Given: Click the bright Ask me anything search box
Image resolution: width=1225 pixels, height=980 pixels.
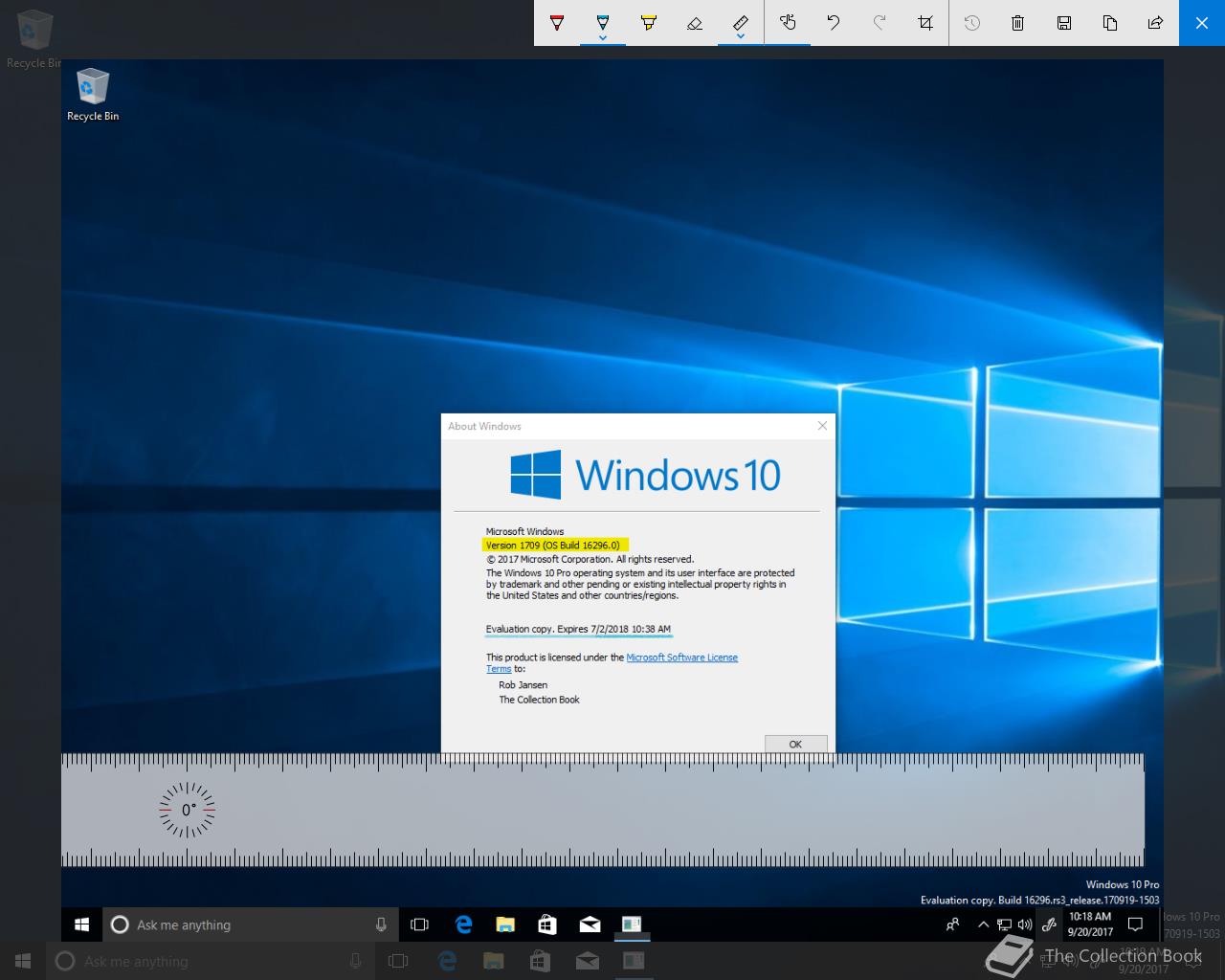Looking at the screenshot, I should coord(251,924).
